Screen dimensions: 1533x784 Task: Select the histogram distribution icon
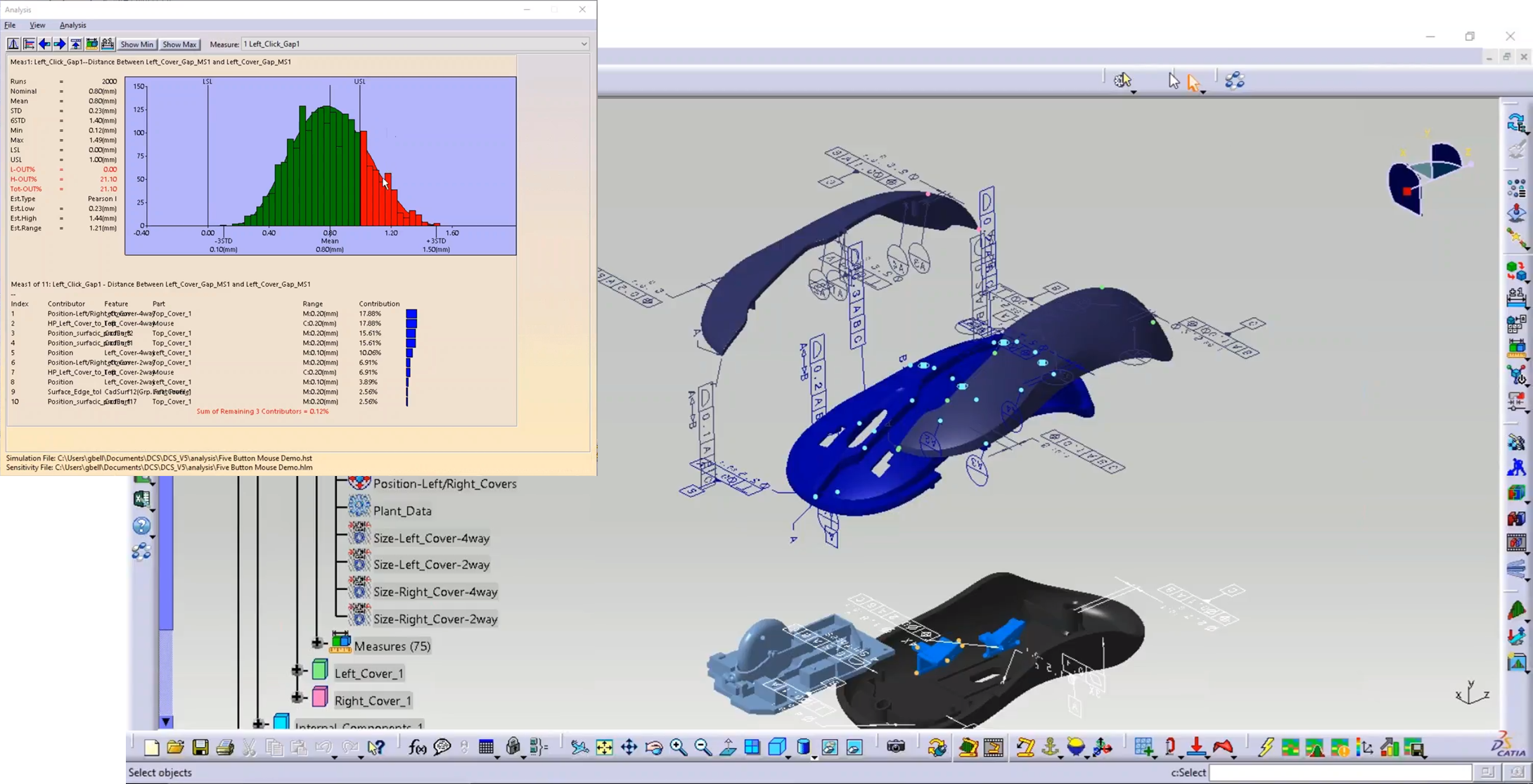[13, 44]
